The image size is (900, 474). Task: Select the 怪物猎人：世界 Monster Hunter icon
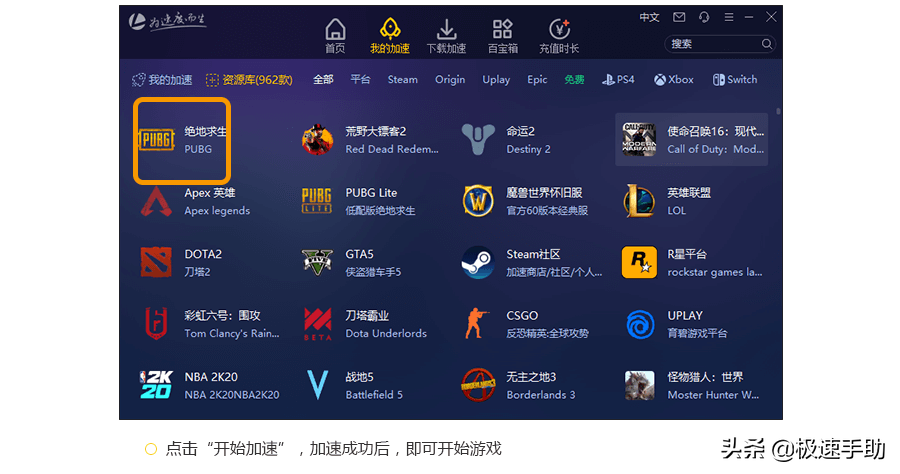click(x=639, y=385)
